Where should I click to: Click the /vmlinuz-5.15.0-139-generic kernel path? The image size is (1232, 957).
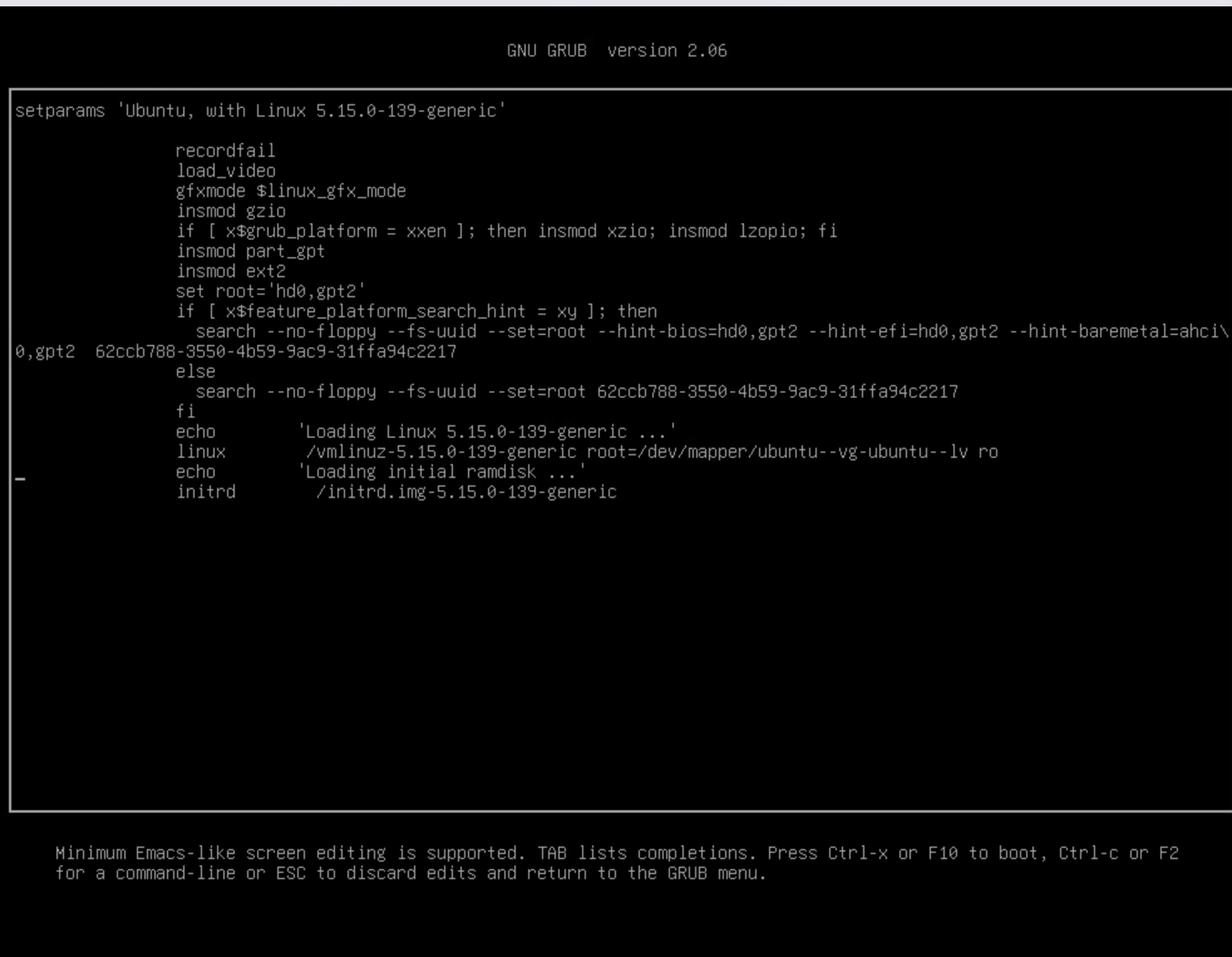coord(440,452)
